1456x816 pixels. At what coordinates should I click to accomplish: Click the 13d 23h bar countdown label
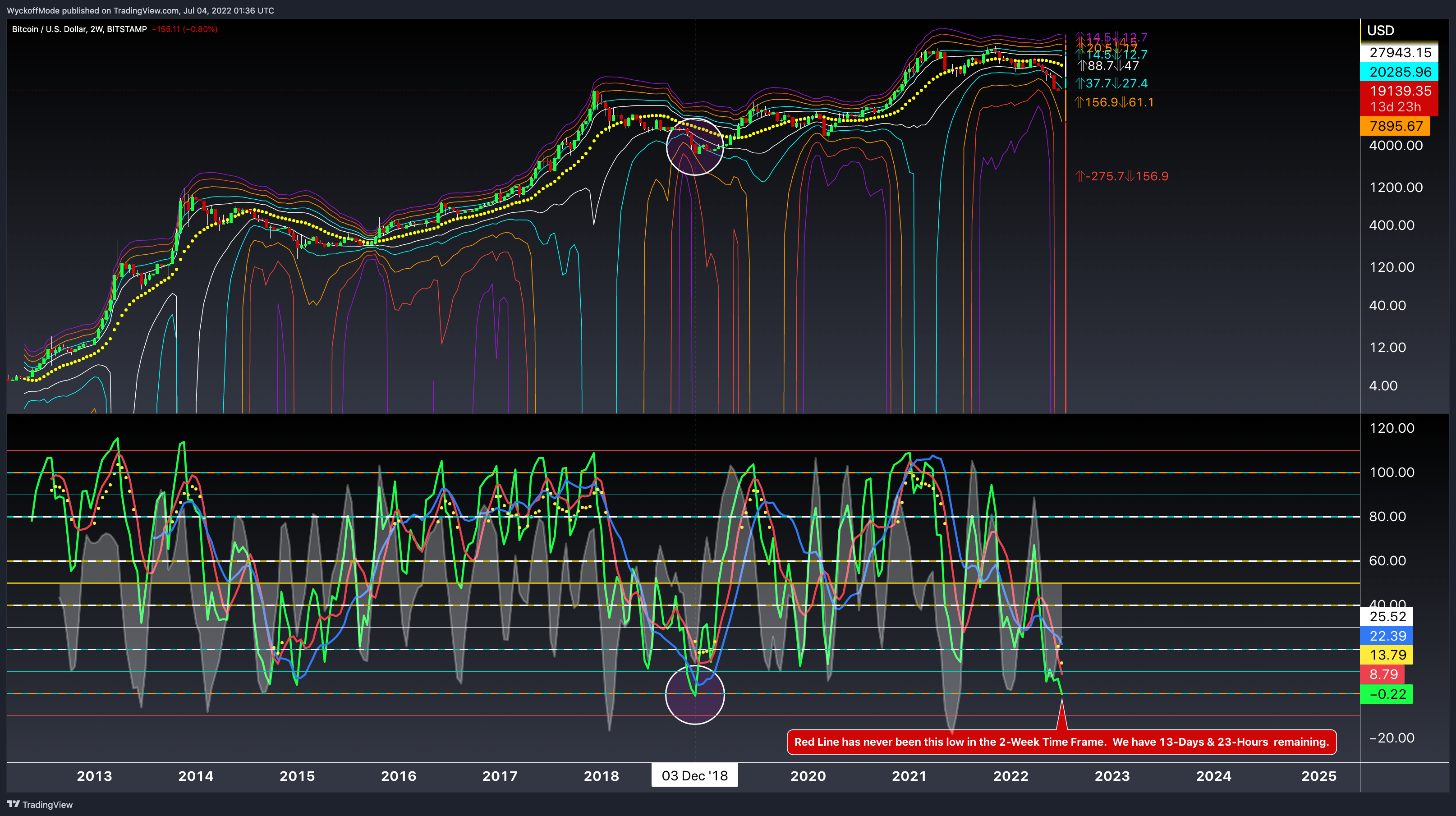point(1395,107)
